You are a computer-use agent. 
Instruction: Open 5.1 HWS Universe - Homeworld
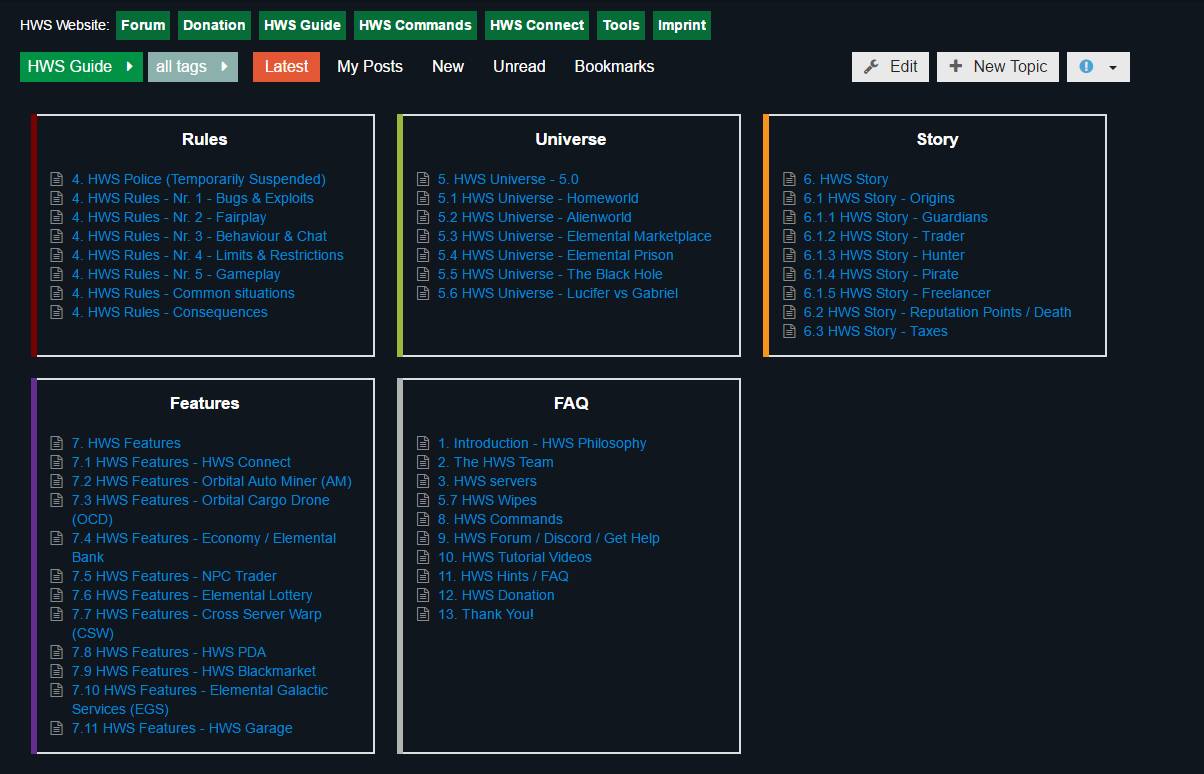pos(538,198)
